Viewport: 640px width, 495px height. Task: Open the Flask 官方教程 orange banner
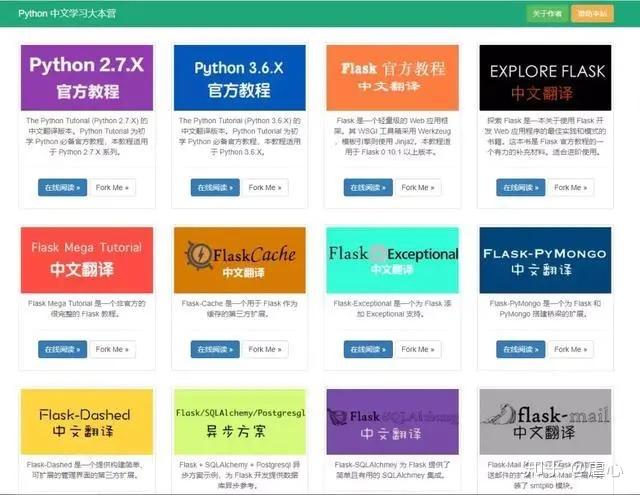(x=392, y=78)
